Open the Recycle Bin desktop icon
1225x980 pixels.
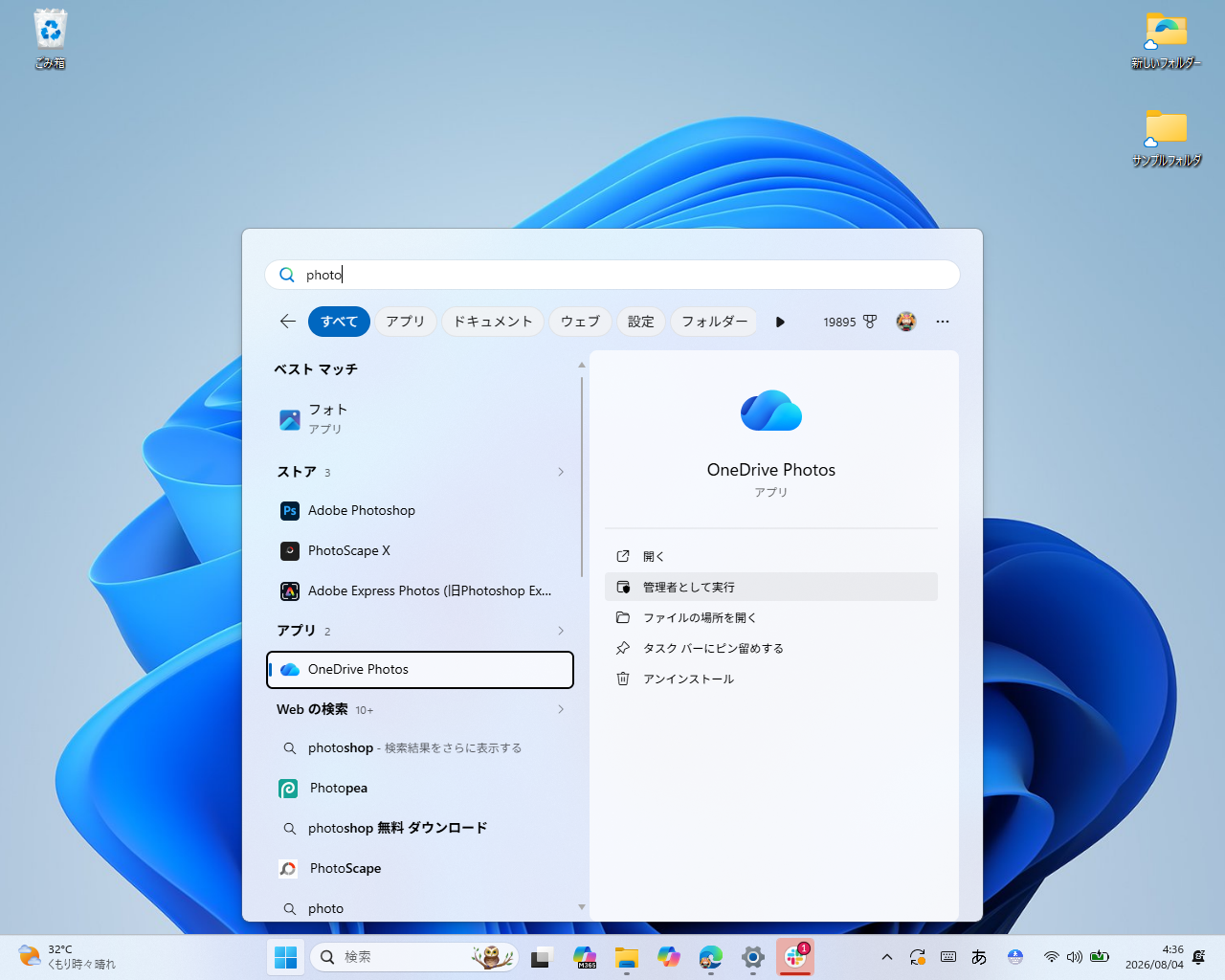click(x=51, y=39)
